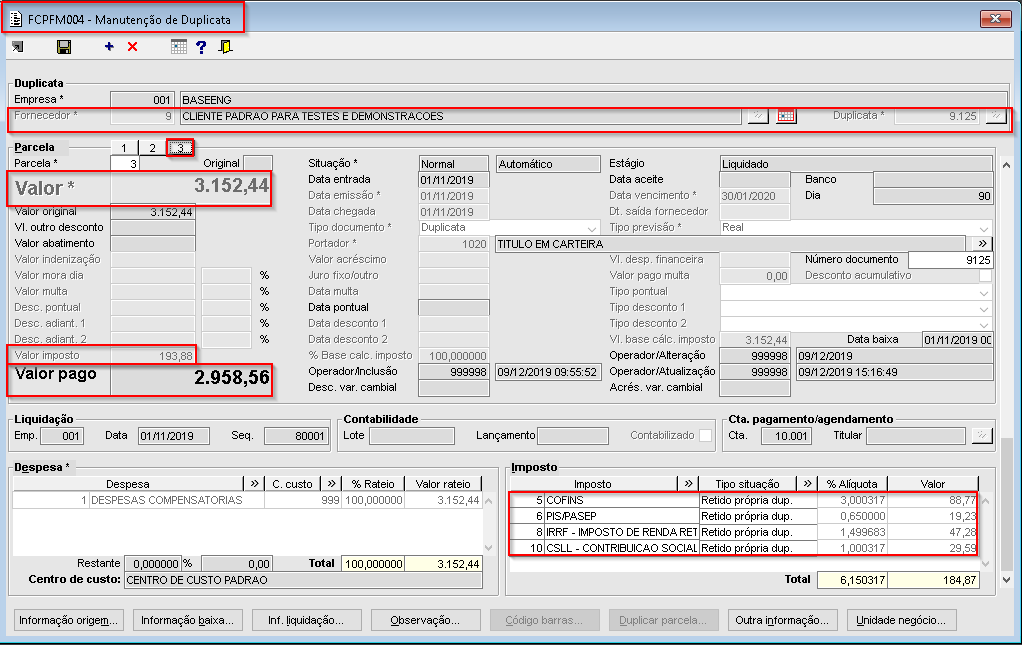
Task: Click the Titular lookup button
Action: [982, 435]
